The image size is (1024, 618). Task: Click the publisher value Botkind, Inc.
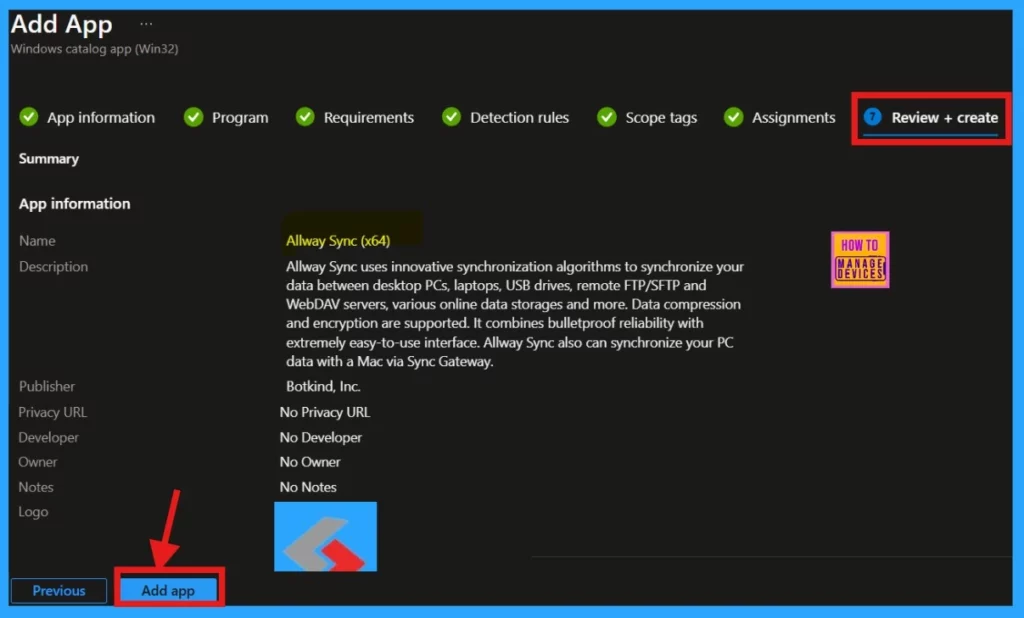tap(323, 386)
